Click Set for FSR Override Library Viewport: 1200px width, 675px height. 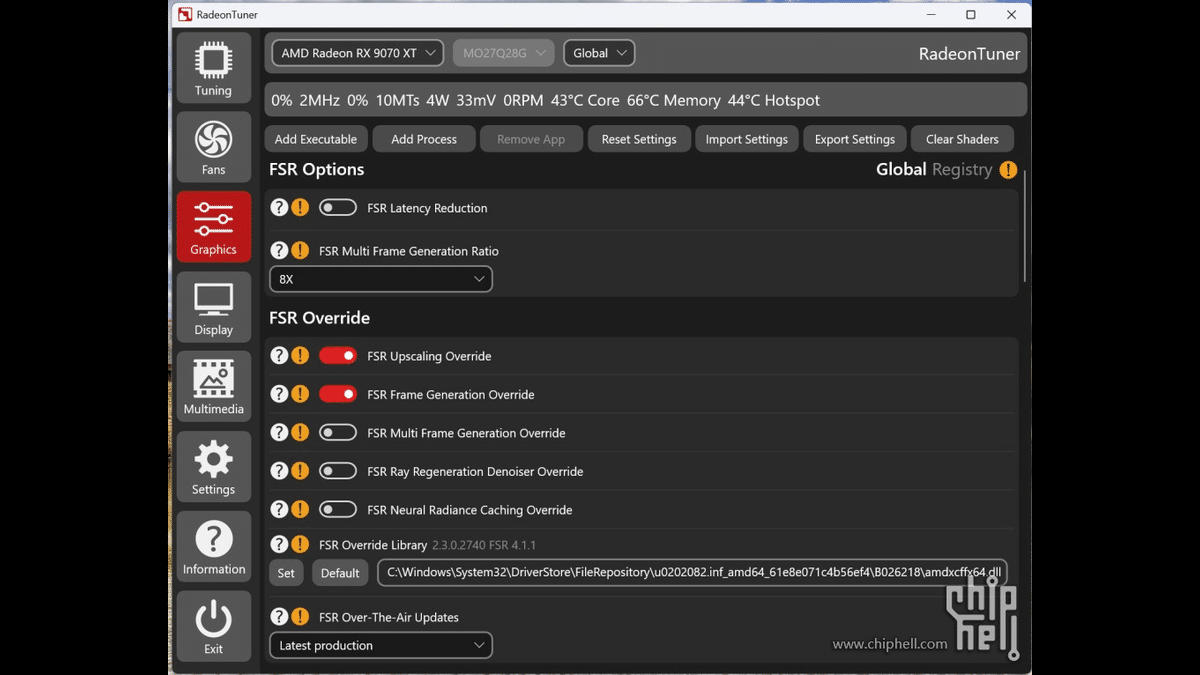click(x=286, y=573)
